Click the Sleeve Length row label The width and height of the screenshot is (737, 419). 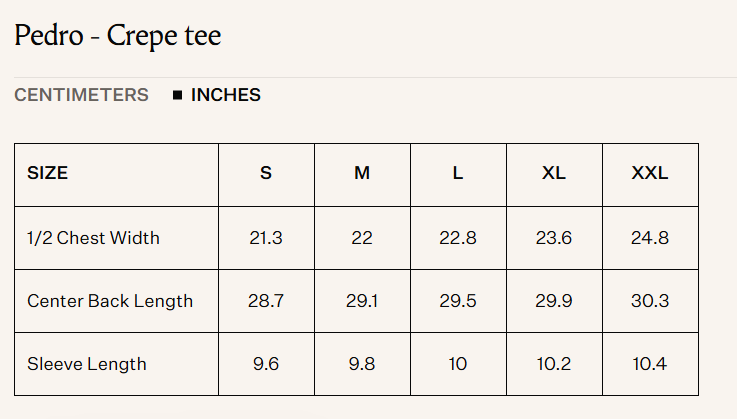(87, 364)
